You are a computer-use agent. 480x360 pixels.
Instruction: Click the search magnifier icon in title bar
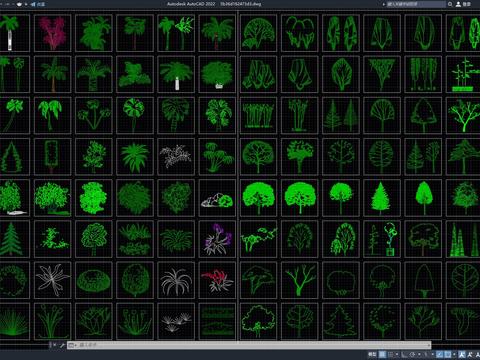point(450,4)
